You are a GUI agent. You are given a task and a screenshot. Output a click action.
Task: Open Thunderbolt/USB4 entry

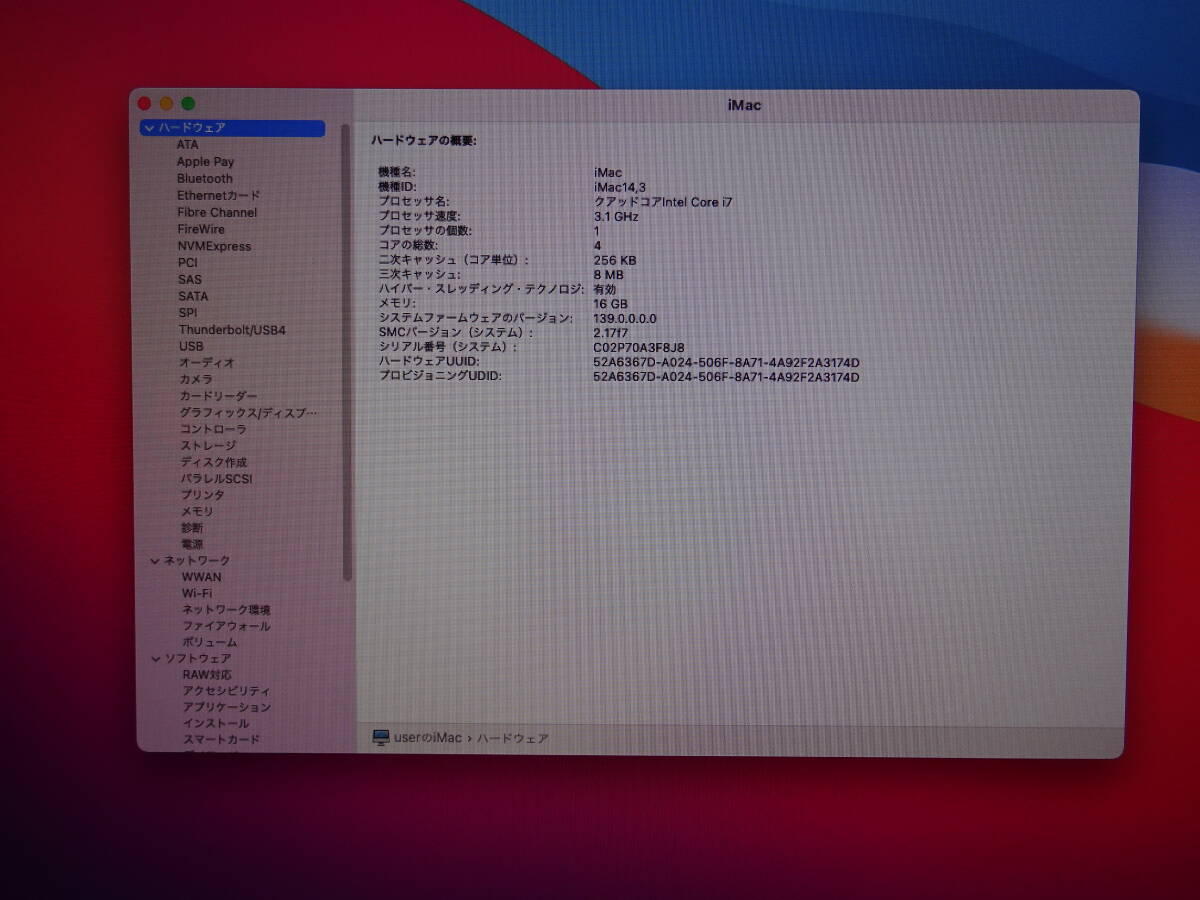point(232,330)
